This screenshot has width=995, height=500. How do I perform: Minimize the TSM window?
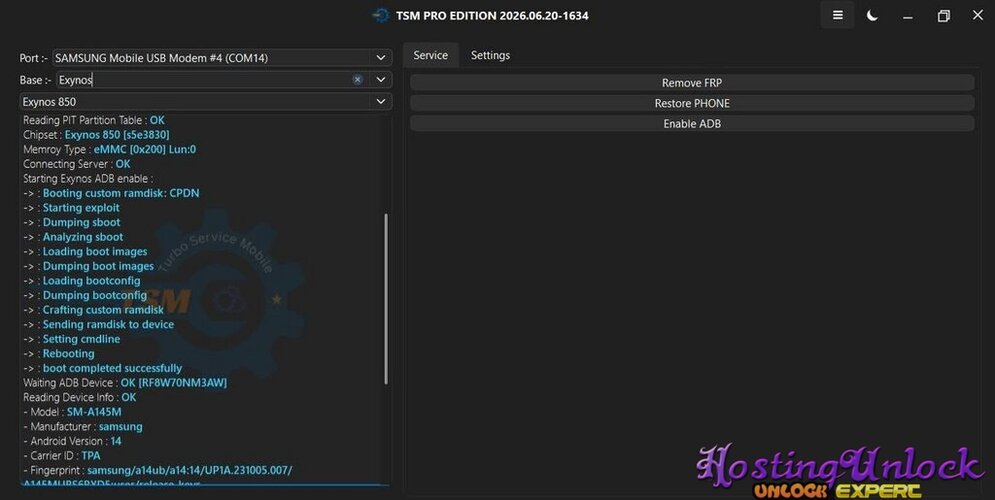pos(908,16)
